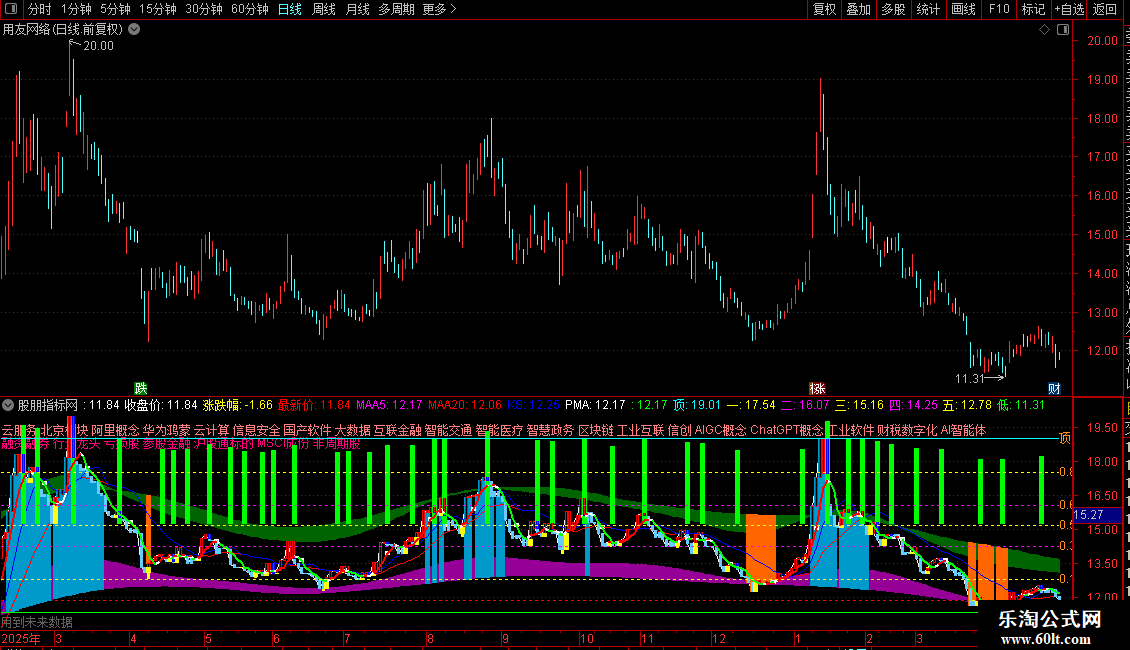1130x650 pixels.
Task: Switch to the 5分钟 period tab
Action: [x=115, y=9]
